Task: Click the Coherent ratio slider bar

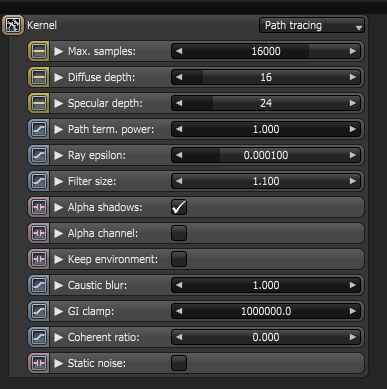Action: pos(266,337)
